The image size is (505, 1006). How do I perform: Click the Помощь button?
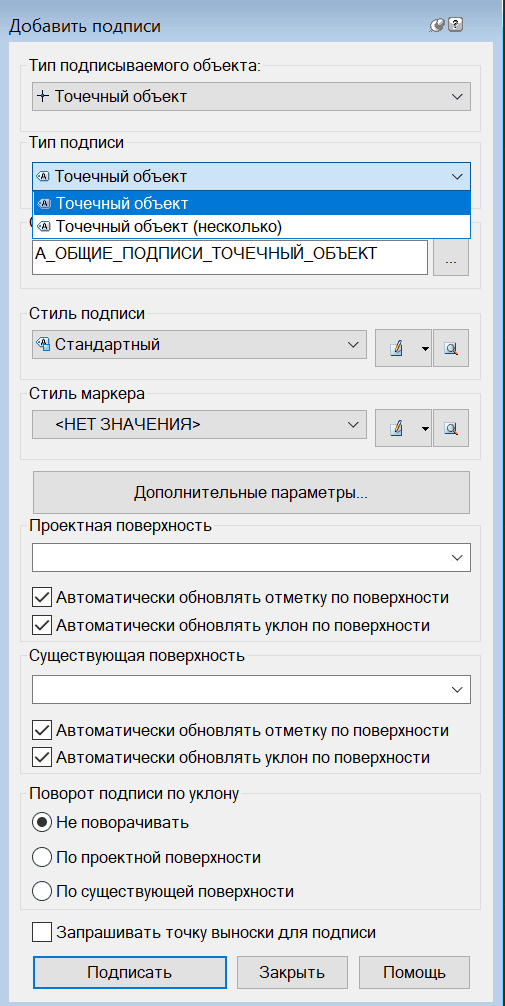(x=415, y=972)
